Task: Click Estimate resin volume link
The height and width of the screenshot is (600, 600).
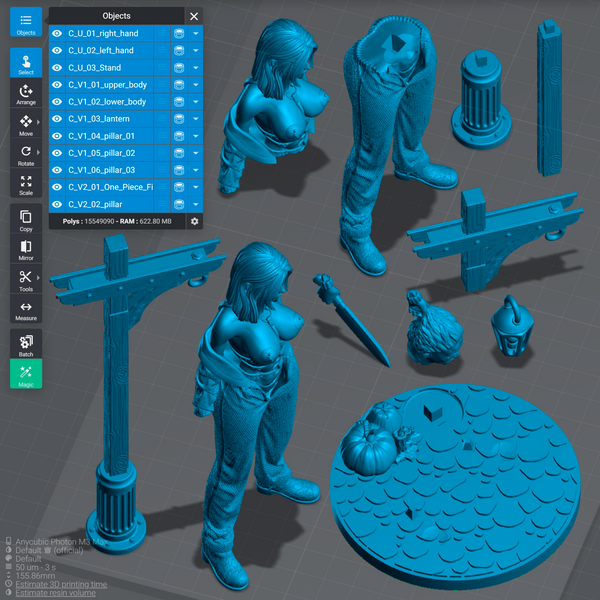Action: pos(55,593)
